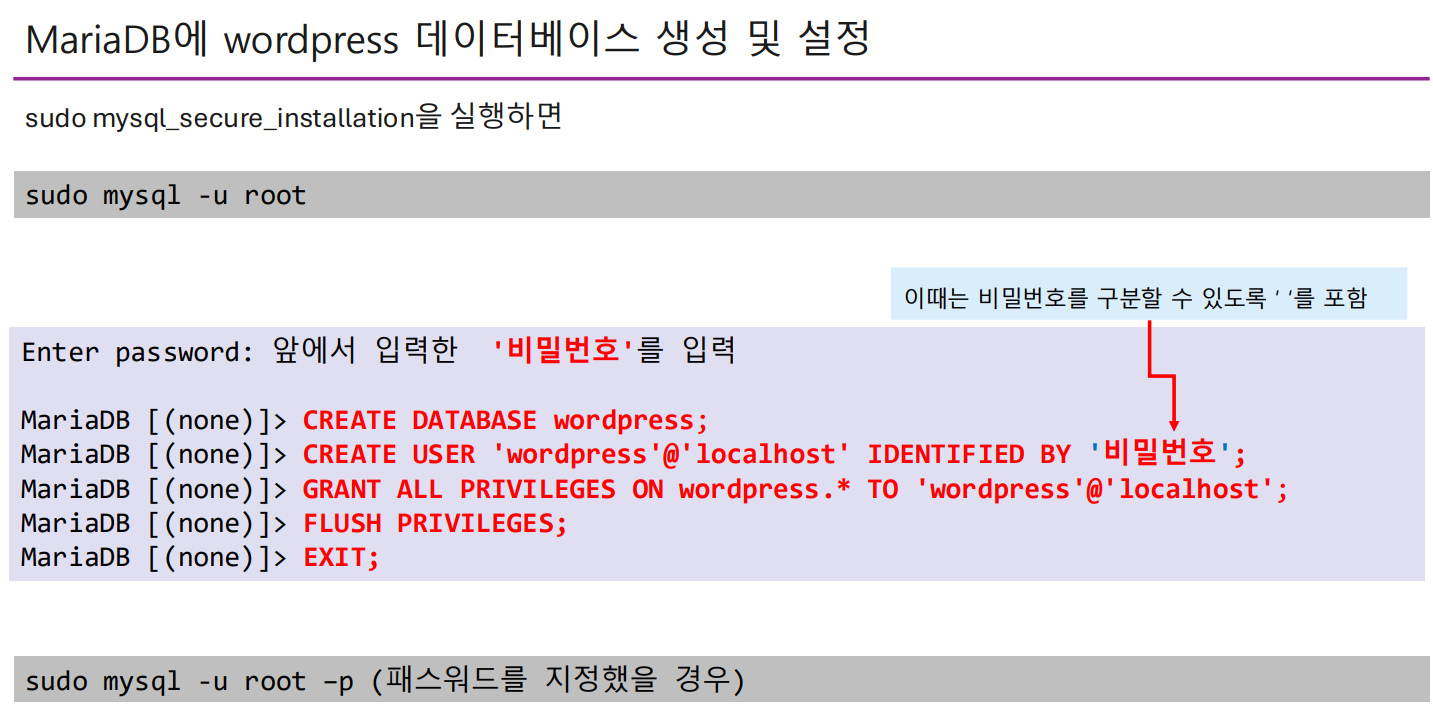Click the blue callout note about quoting 비밀번호
The width and height of the screenshot is (1433, 704).
(1148, 294)
